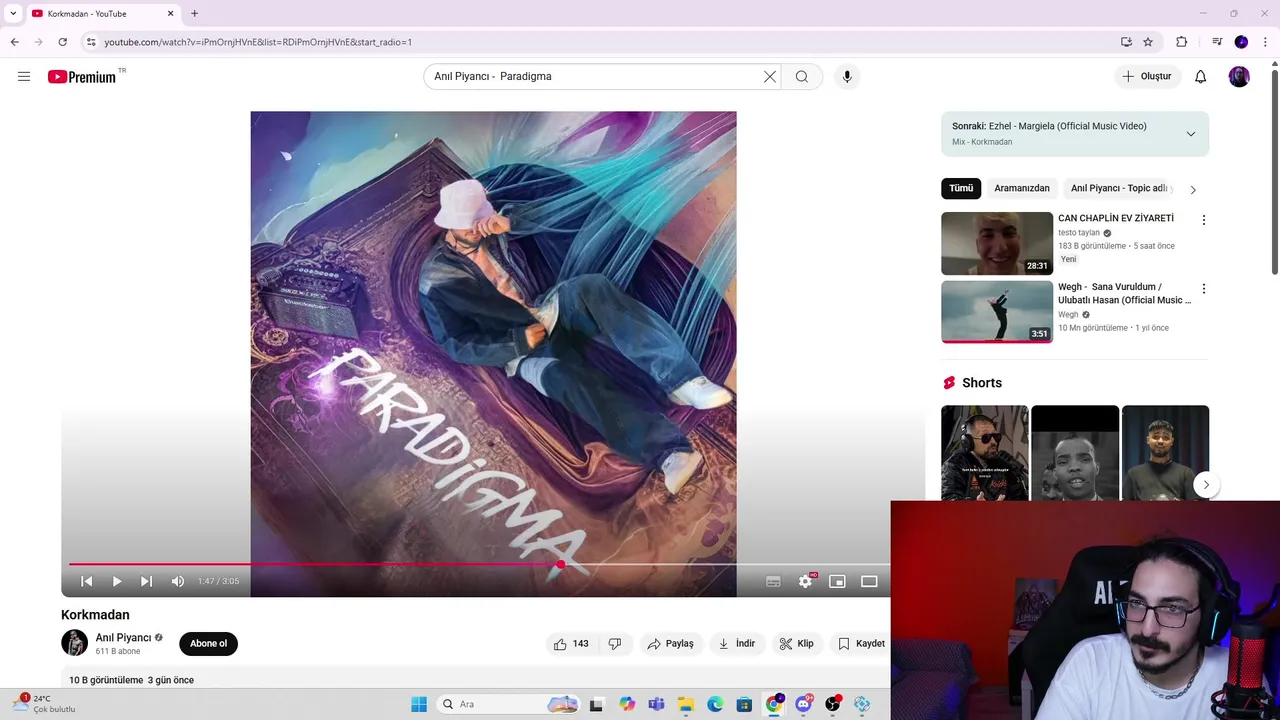
Task: Click the testo taylan channel name
Action: tap(1079, 233)
